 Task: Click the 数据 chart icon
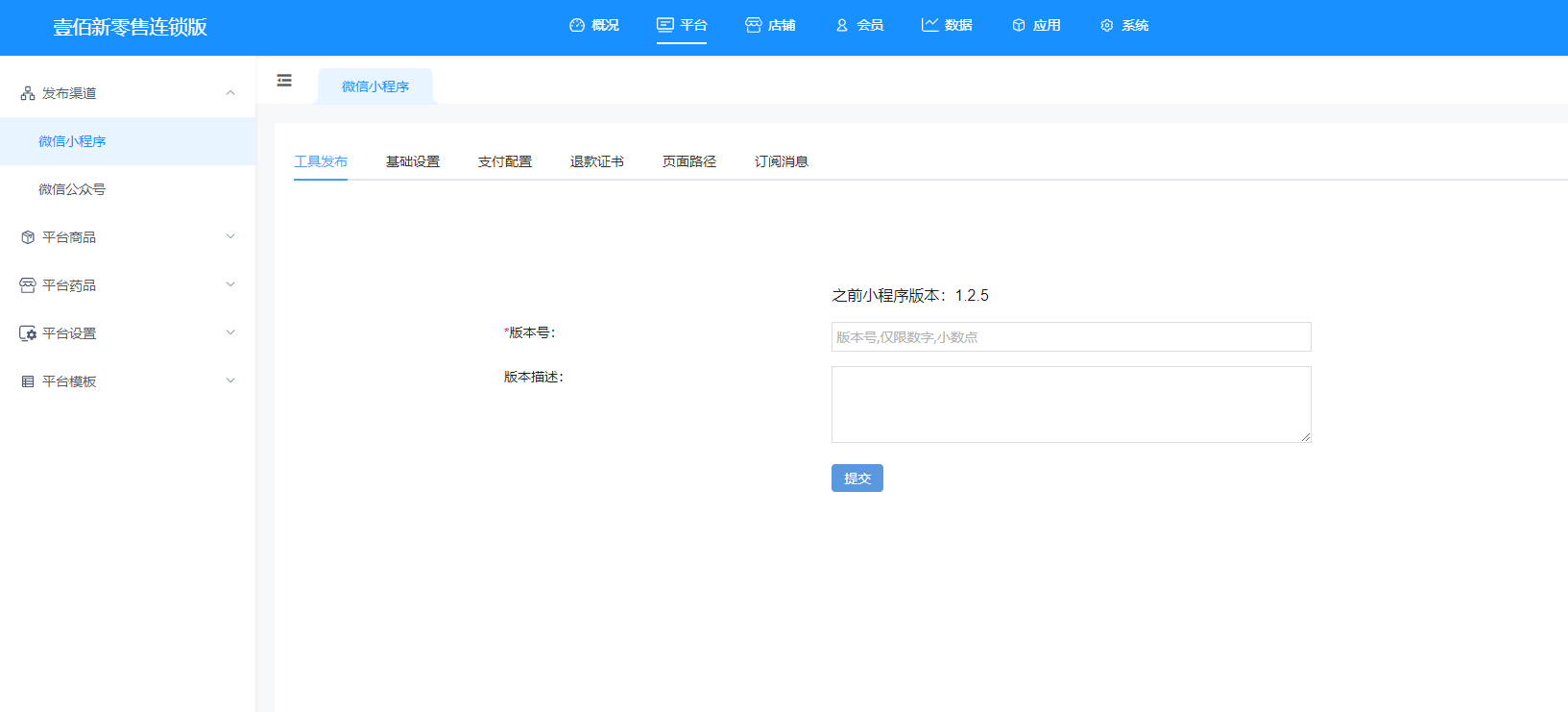(x=929, y=25)
